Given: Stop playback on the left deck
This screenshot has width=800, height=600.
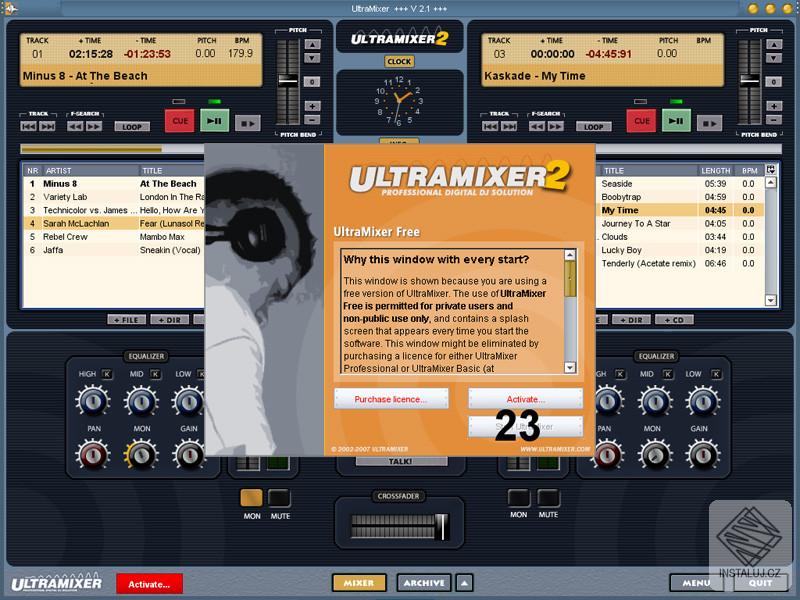Looking at the screenshot, I should click(x=247, y=123).
